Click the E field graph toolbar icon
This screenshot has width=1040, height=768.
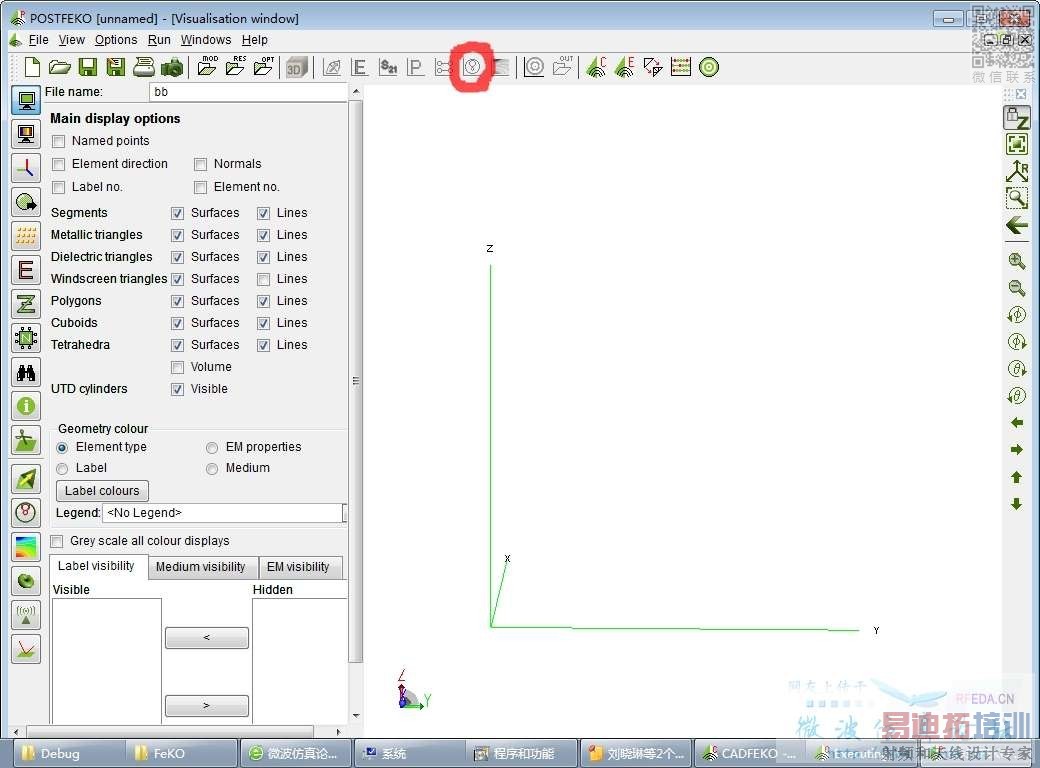click(x=359, y=67)
